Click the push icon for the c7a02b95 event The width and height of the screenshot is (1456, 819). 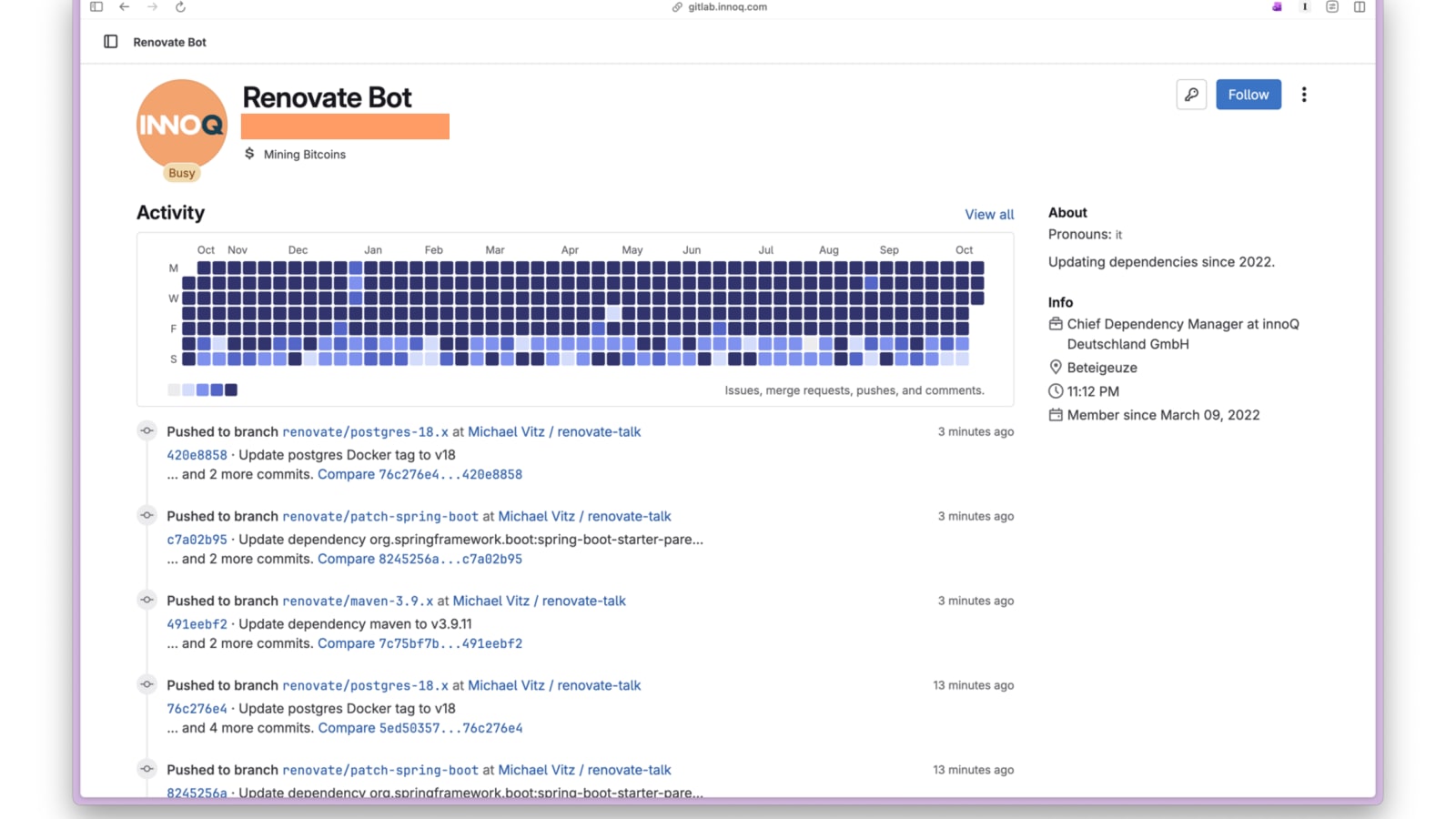click(x=147, y=515)
